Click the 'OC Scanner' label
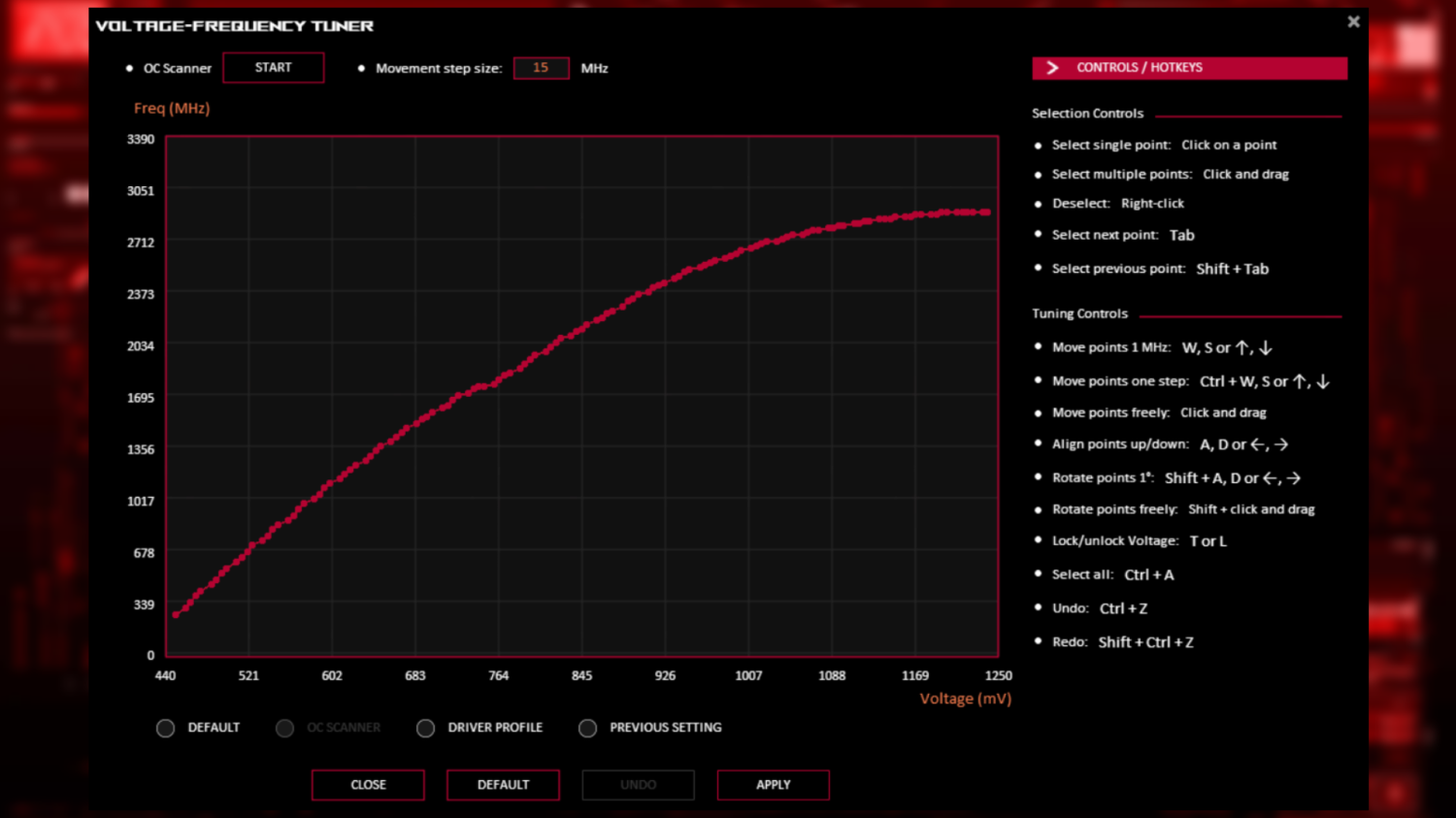Viewport: 1456px width, 818px height. point(178,69)
